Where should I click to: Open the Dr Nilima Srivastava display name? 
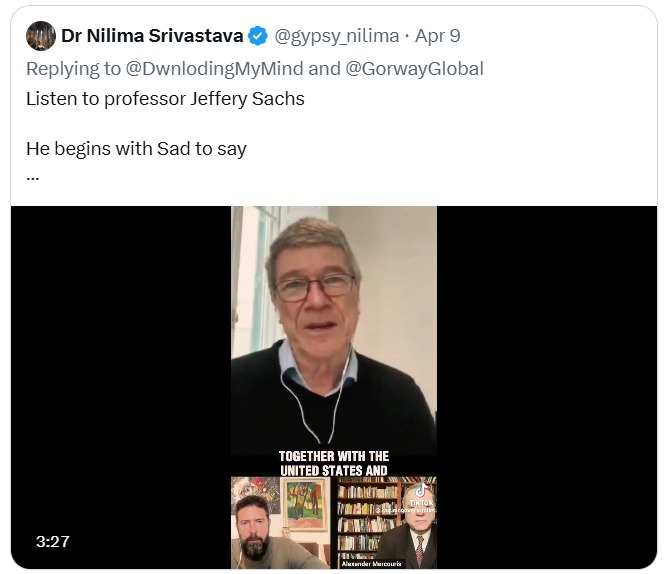coord(152,36)
